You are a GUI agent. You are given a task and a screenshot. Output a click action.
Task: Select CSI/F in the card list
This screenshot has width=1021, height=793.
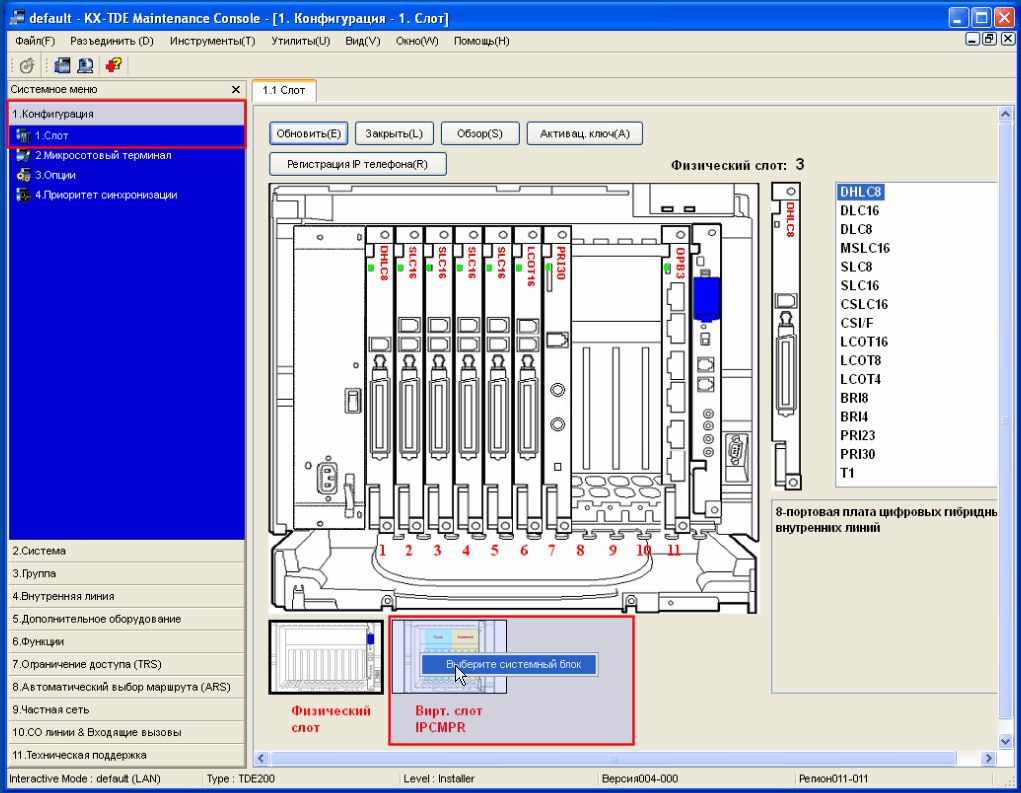[856, 323]
